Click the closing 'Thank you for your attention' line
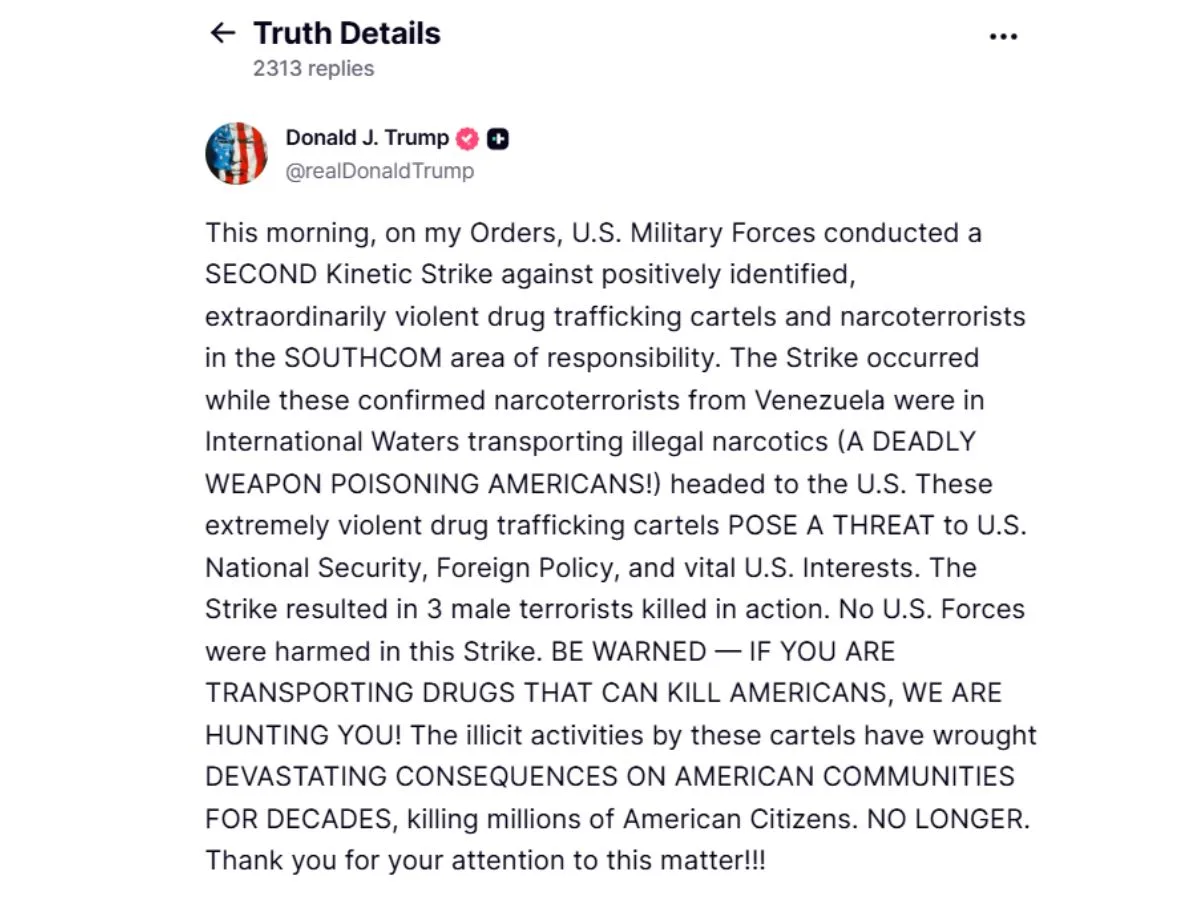The width and height of the screenshot is (1200, 900). click(485, 860)
